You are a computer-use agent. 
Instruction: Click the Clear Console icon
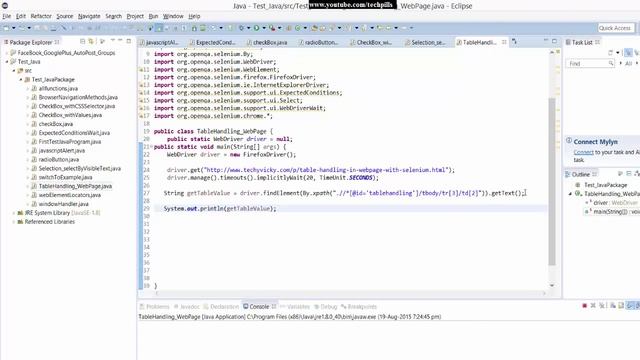click(613, 306)
